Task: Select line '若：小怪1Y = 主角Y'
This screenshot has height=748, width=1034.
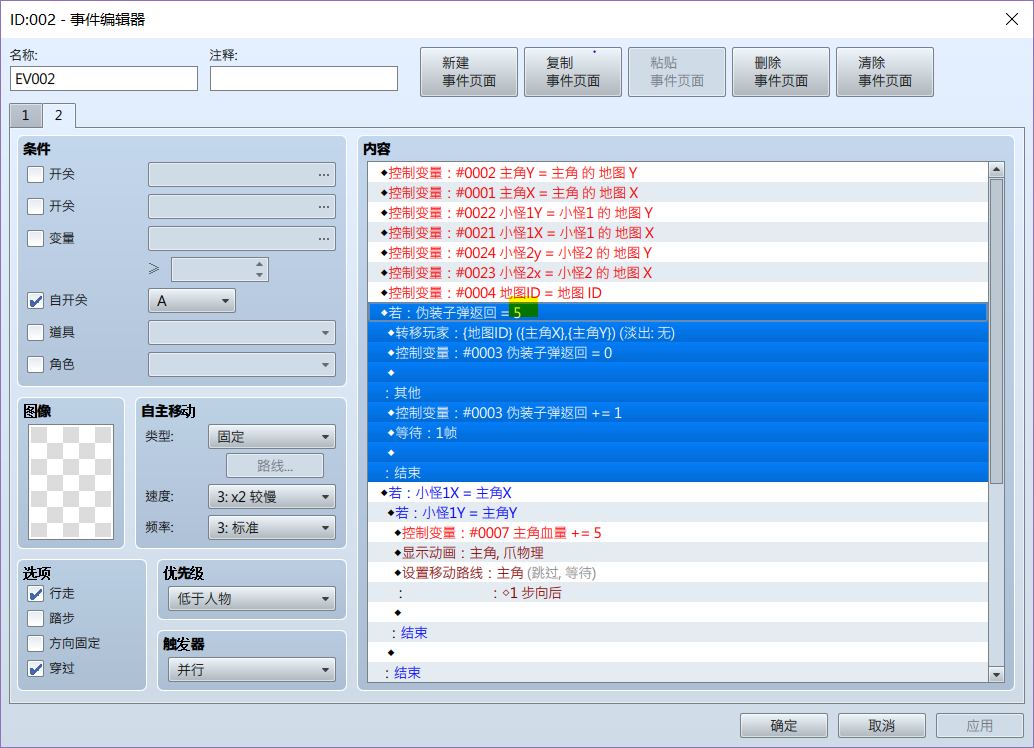Action: [x=678, y=513]
